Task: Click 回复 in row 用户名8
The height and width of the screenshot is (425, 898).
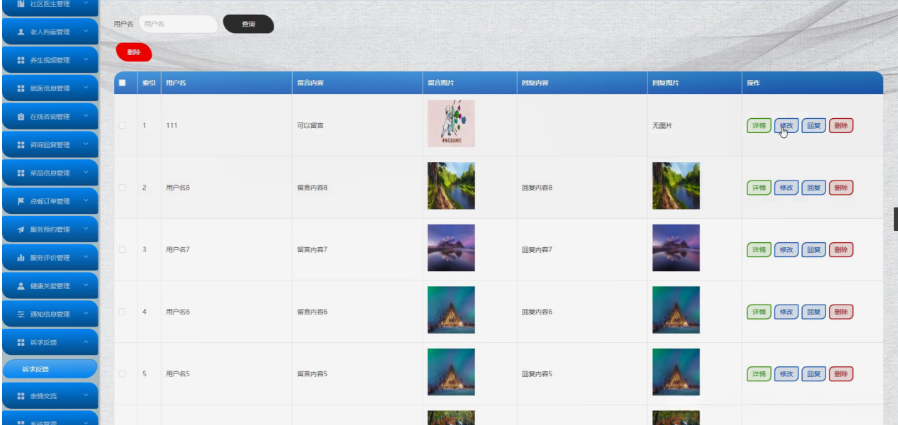Action: pyautogui.click(x=813, y=187)
